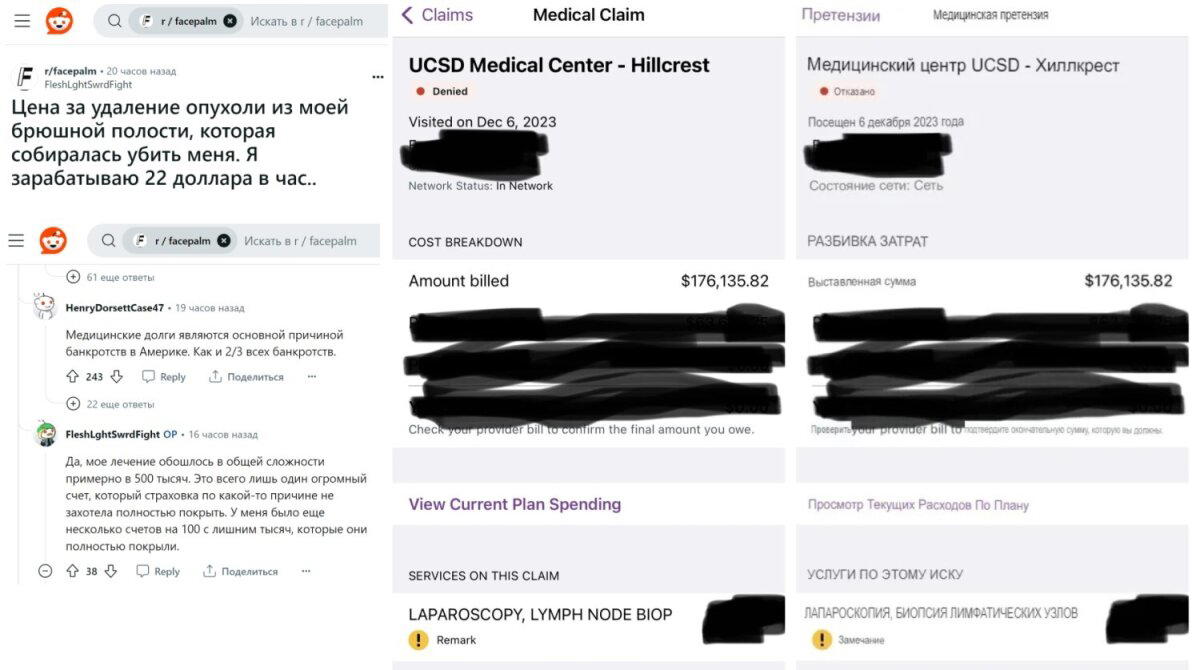Open View Current Plan Spending link
The width and height of the screenshot is (1200, 670).
click(515, 504)
